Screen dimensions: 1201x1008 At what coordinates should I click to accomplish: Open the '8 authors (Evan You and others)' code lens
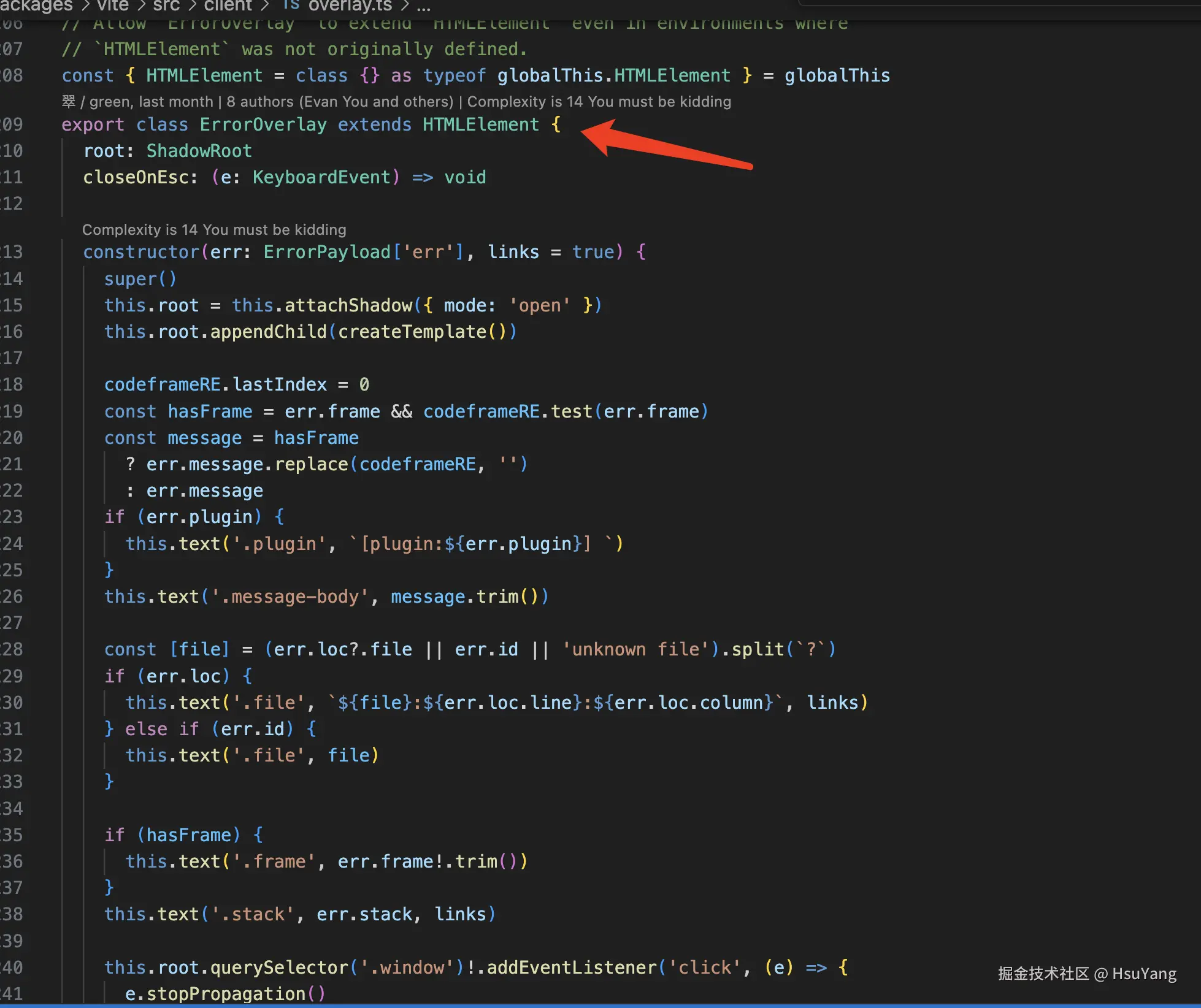(x=339, y=102)
